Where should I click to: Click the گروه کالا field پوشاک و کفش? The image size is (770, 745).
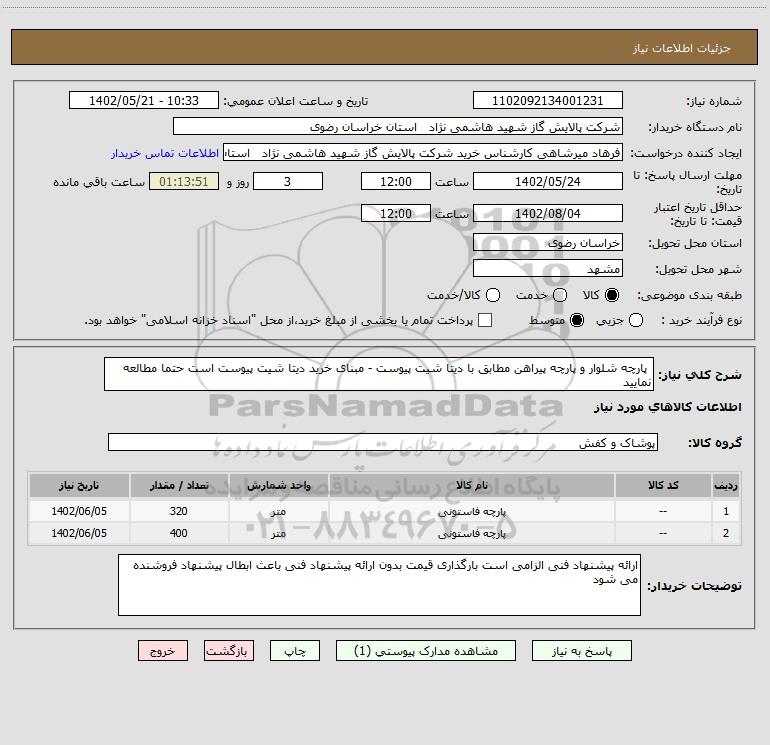(x=383, y=442)
